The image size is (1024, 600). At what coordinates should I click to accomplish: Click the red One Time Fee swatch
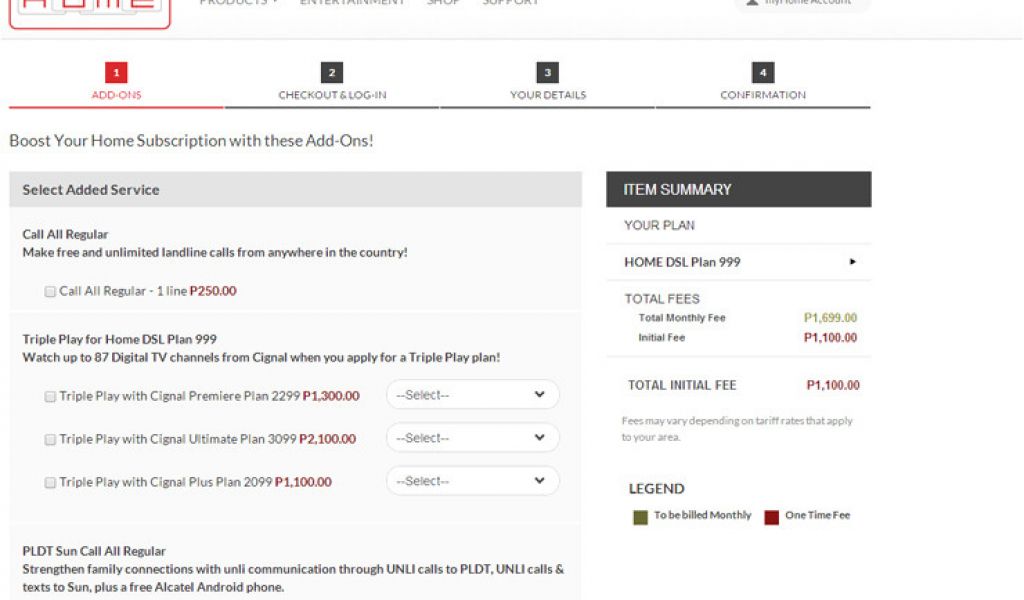[771, 517]
